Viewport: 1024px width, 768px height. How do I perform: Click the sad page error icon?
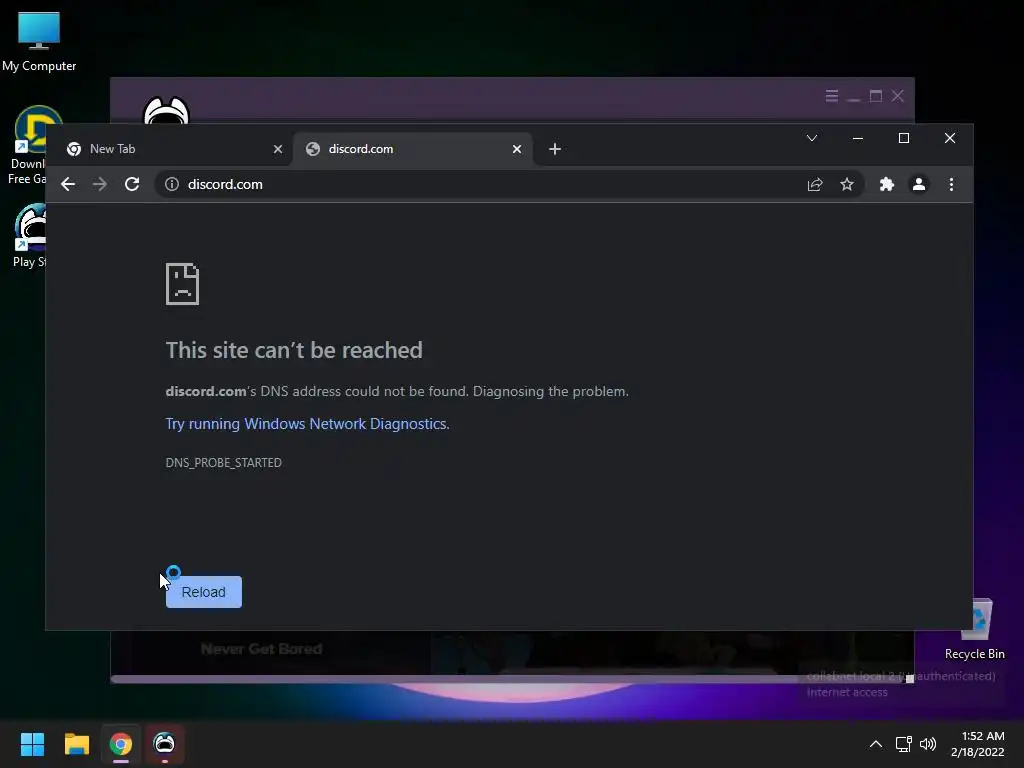coord(182,284)
